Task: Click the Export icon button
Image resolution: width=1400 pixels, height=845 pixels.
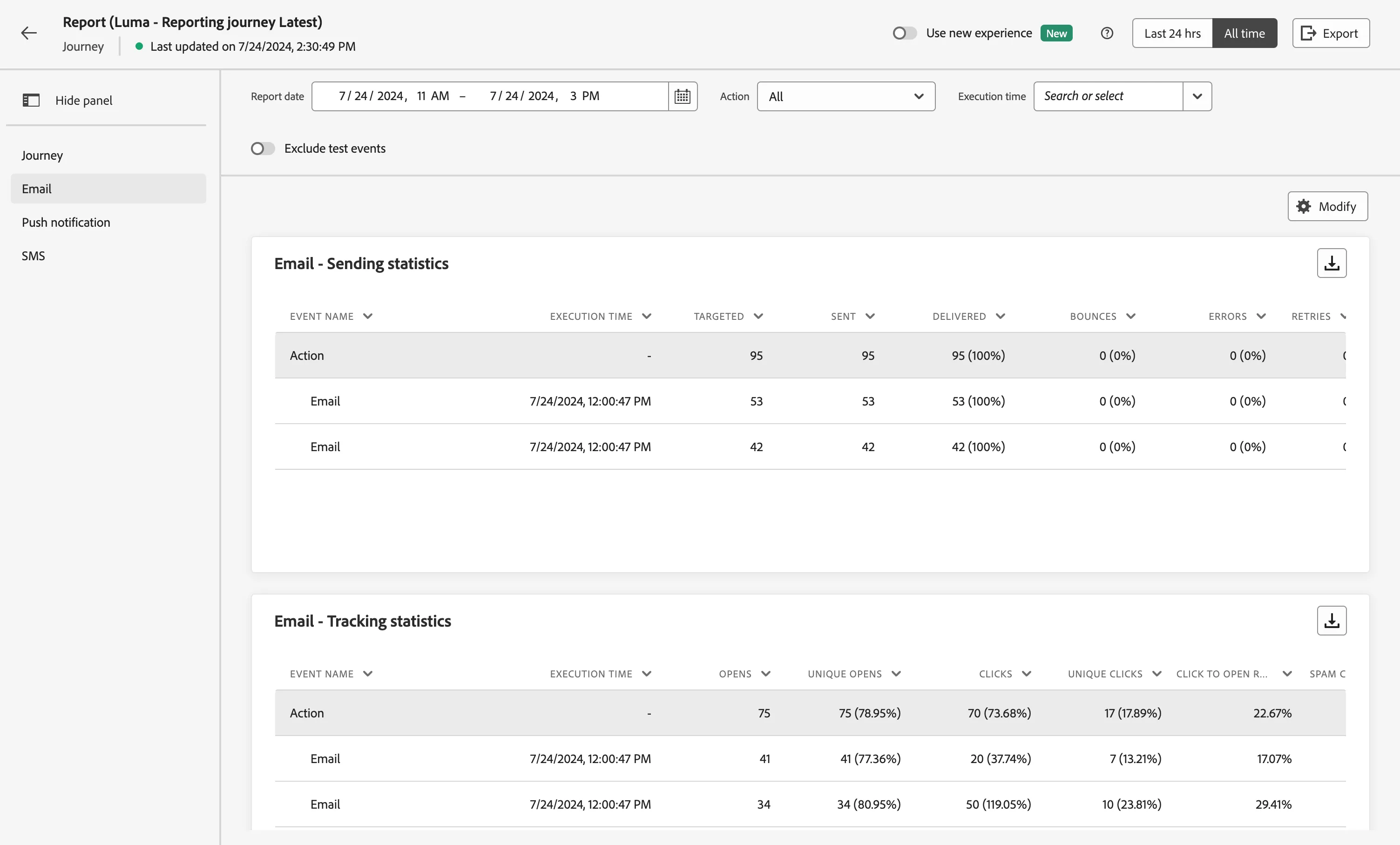Action: 1331,33
